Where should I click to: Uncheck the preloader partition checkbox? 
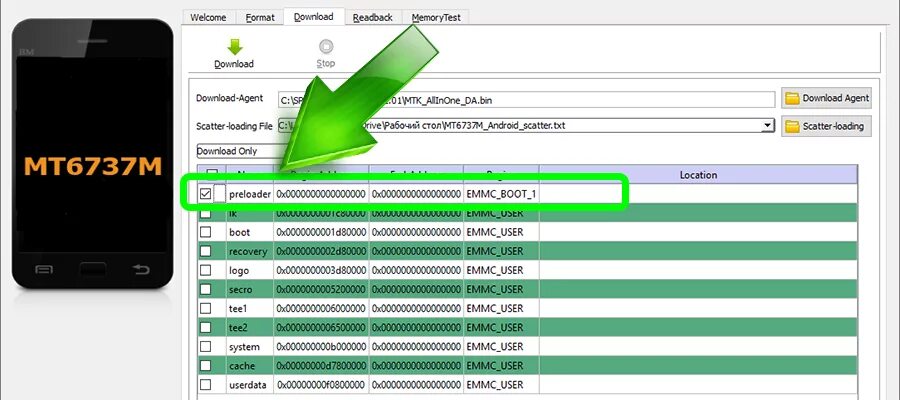pos(205,194)
